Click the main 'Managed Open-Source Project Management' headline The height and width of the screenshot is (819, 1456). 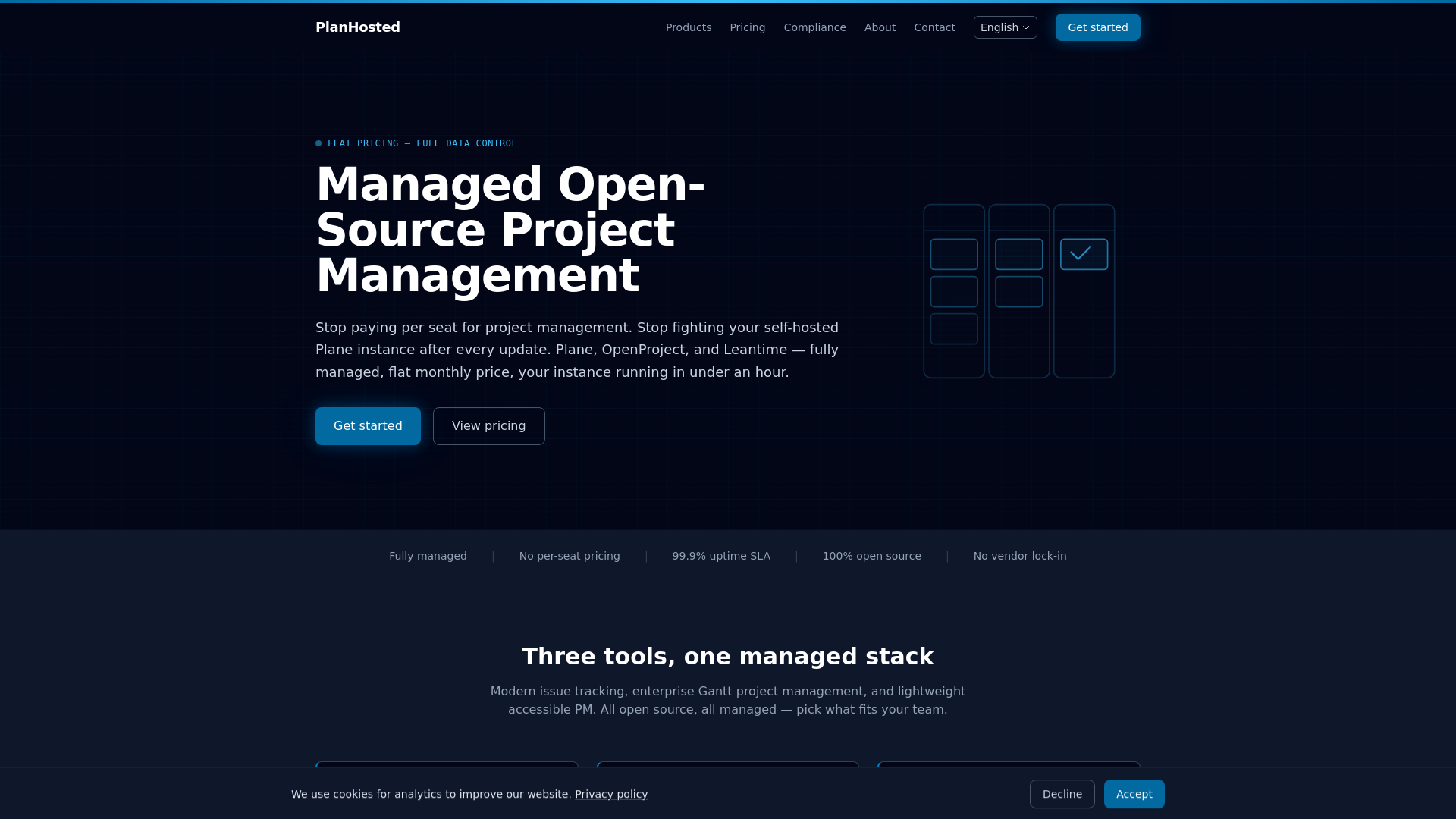pos(510,230)
